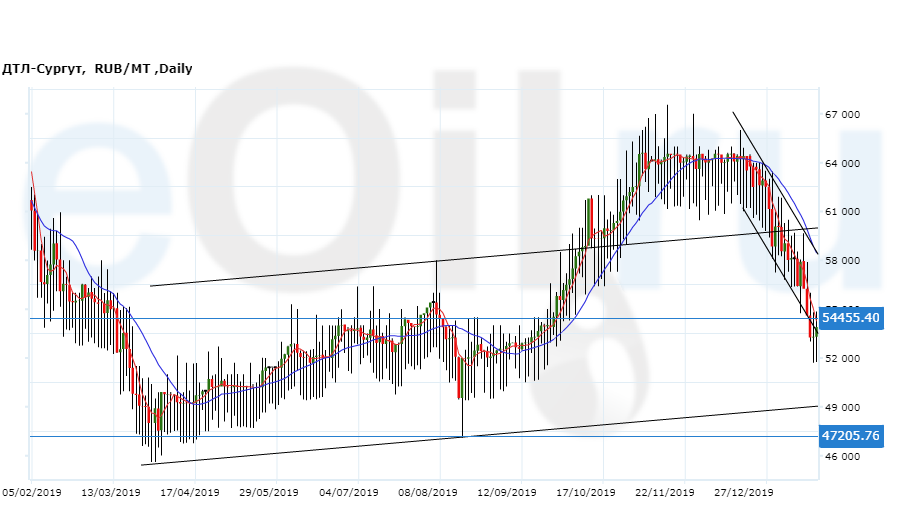Pick the 08/08/2019 date on the time axis
This screenshot has width=909, height=509.
click(428, 492)
